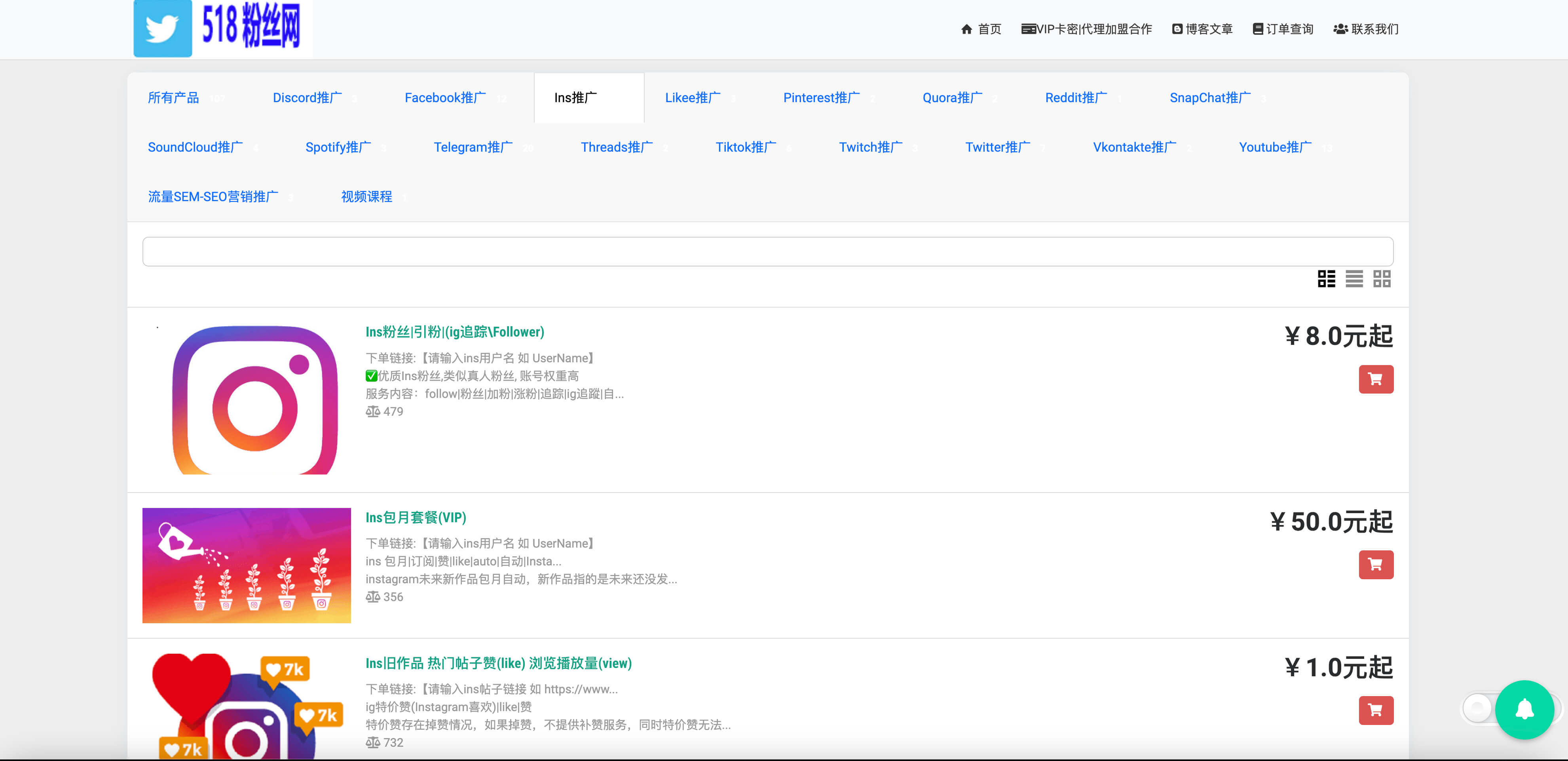Go to 首页 home link
Image resolution: width=1568 pixels, height=761 pixels.
[981, 29]
